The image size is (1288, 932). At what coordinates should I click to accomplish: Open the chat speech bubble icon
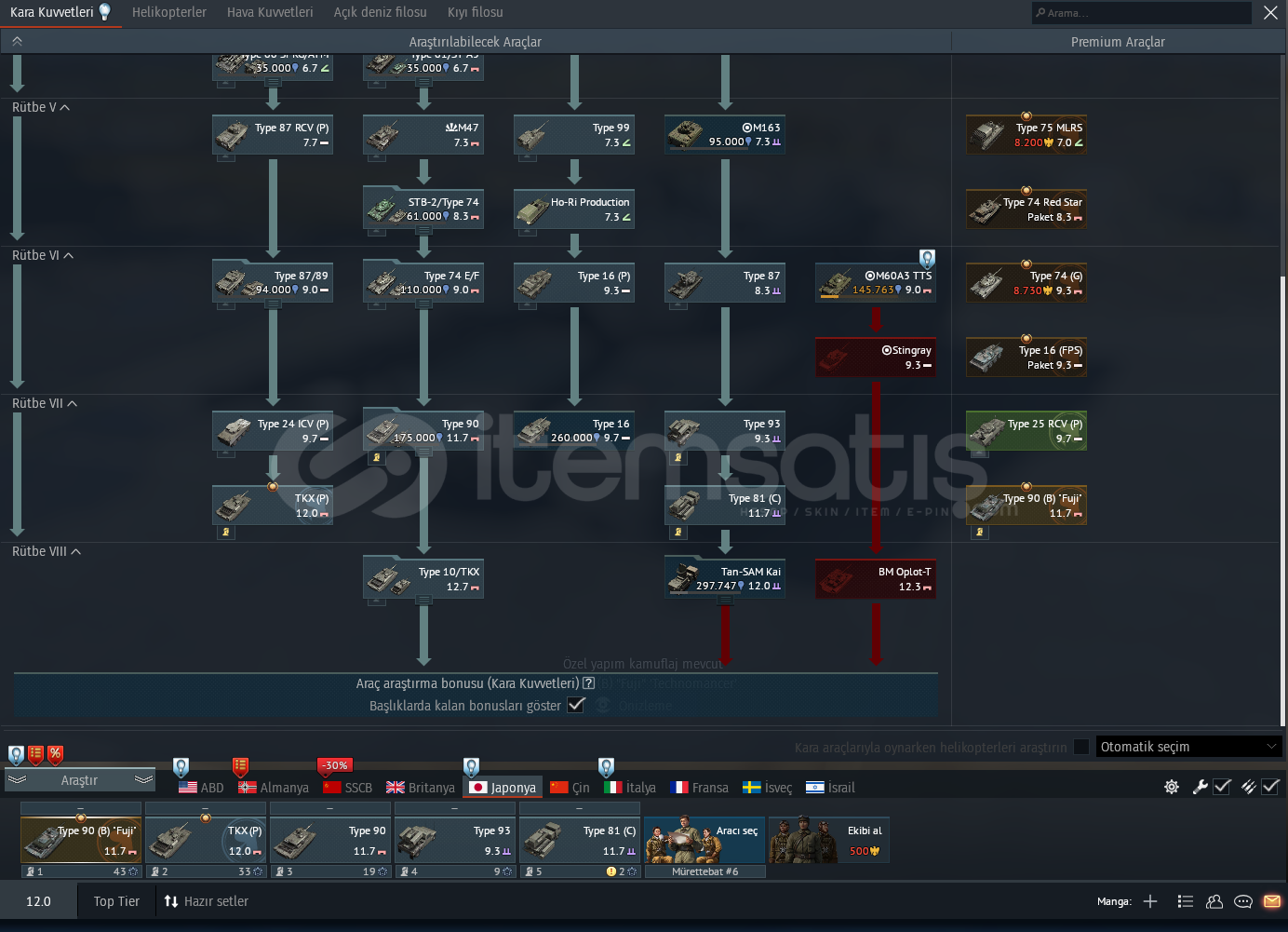pos(1242,901)
